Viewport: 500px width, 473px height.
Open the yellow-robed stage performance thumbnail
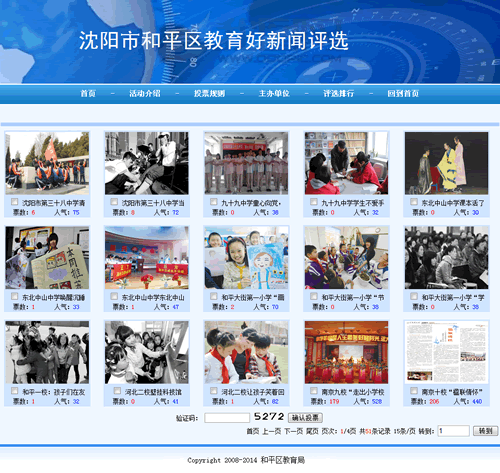446,163
